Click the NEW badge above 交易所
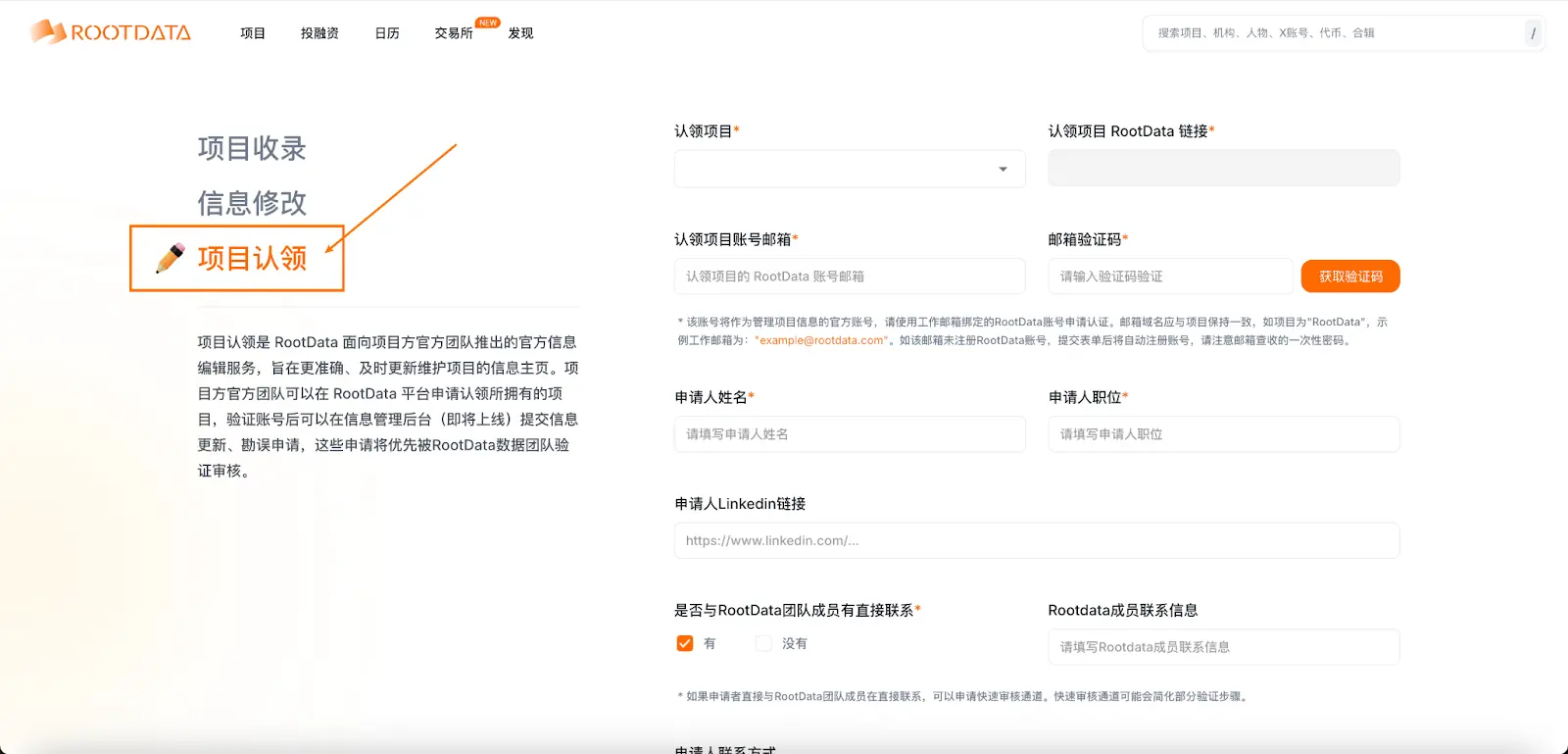The image size is (1568, 754). pyautogui.click(x=487, y=23)
